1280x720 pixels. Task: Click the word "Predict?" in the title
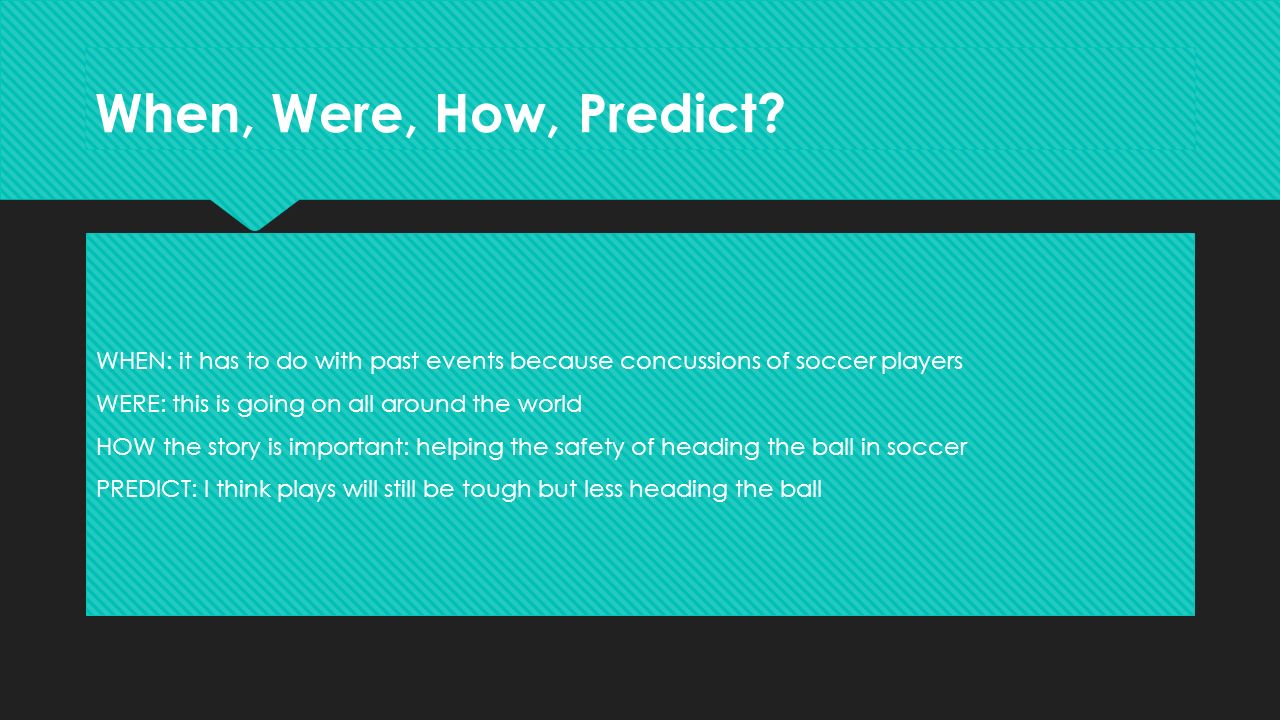(682, 114)
